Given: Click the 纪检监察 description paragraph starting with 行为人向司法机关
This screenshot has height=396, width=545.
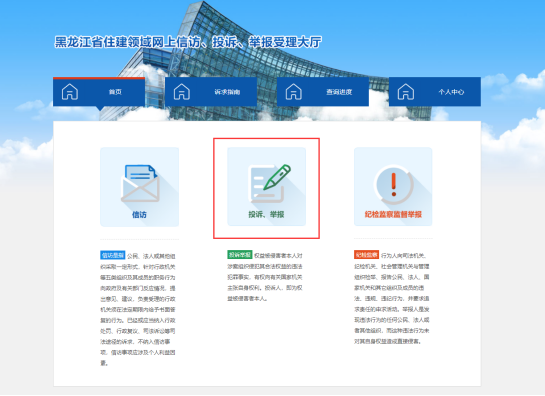Looking at the screenshot, I should pos(392,298).
